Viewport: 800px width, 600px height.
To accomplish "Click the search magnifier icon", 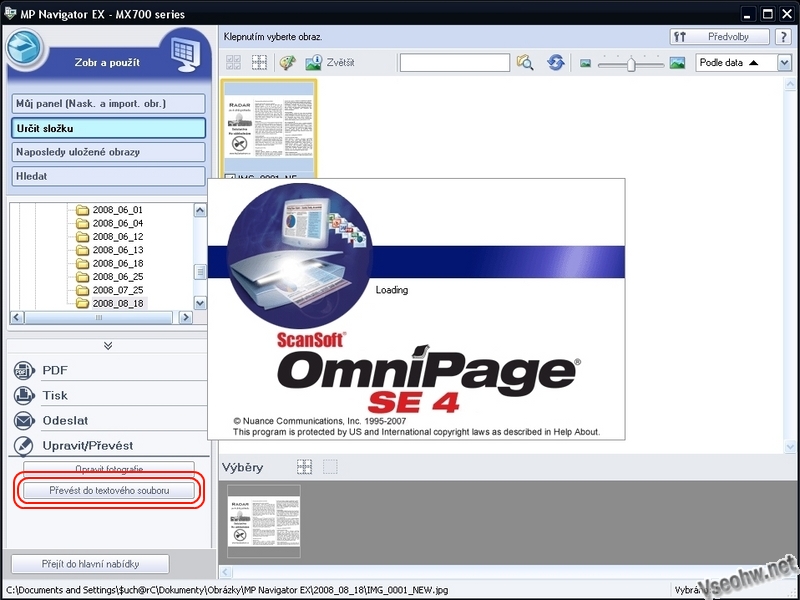I will pos(525,63).
